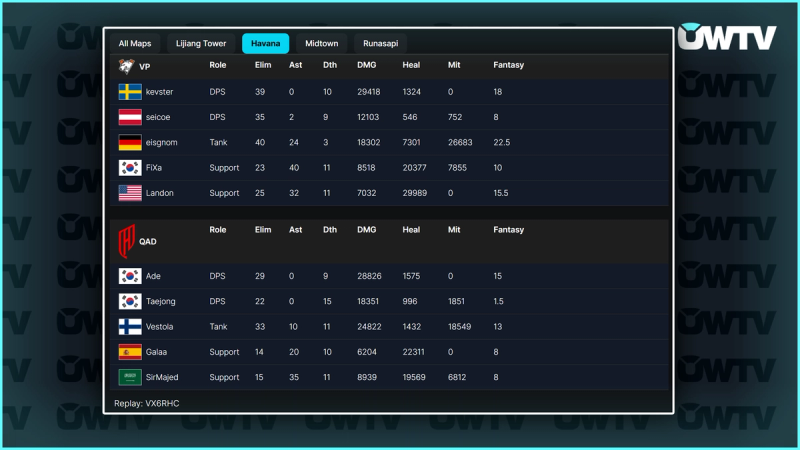800x450 pixels.
Task: Click the German flag beside eisgnom
Action: pos(130,142)
